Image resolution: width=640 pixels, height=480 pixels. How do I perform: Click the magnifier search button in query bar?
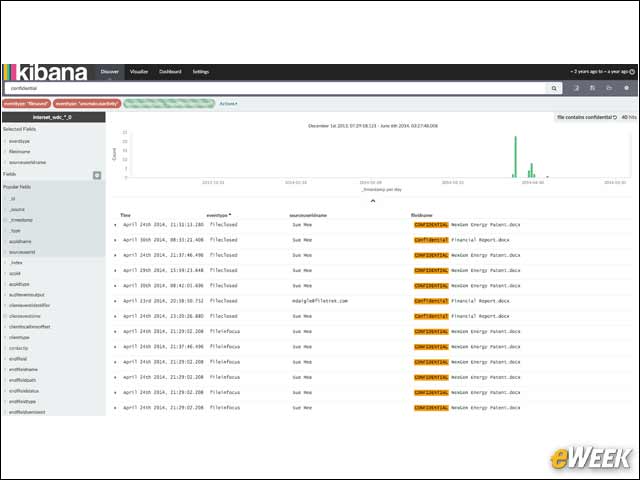click(x=553, y=88)
